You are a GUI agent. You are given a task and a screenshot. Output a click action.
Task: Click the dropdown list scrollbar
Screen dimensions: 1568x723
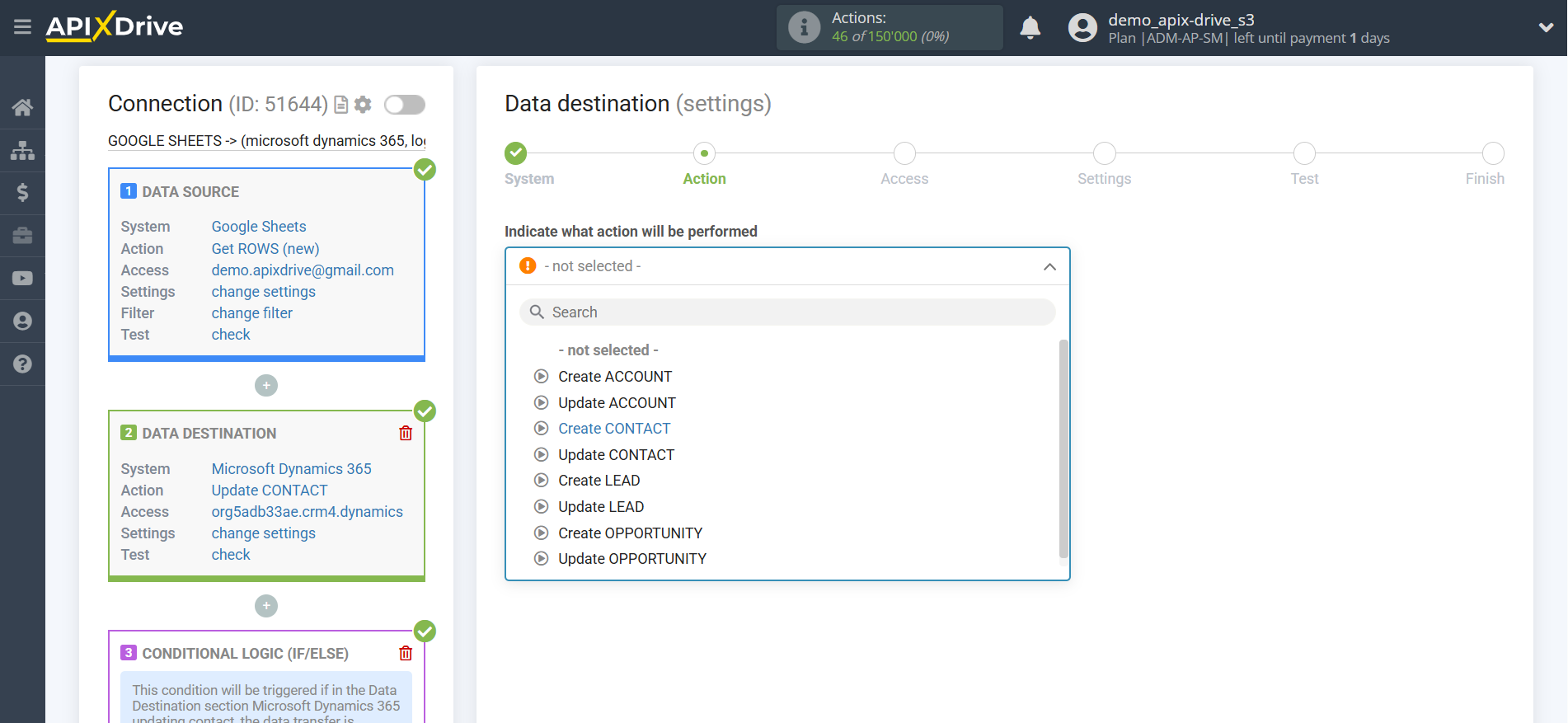point(1063,449)
